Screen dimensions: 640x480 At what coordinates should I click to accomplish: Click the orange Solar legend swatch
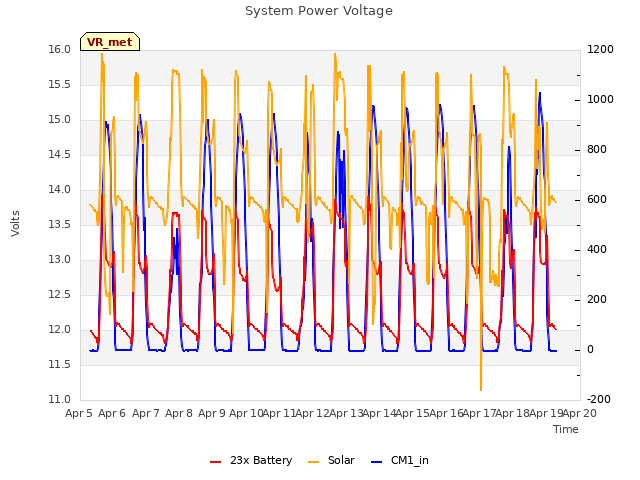(313, 462)
